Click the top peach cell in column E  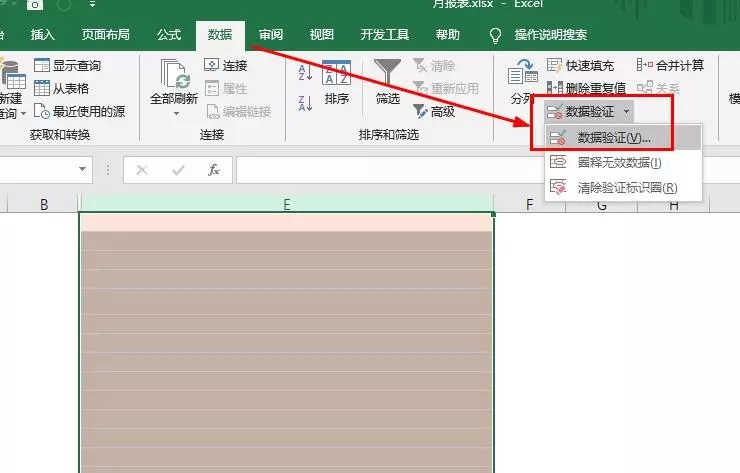(286, 222)
